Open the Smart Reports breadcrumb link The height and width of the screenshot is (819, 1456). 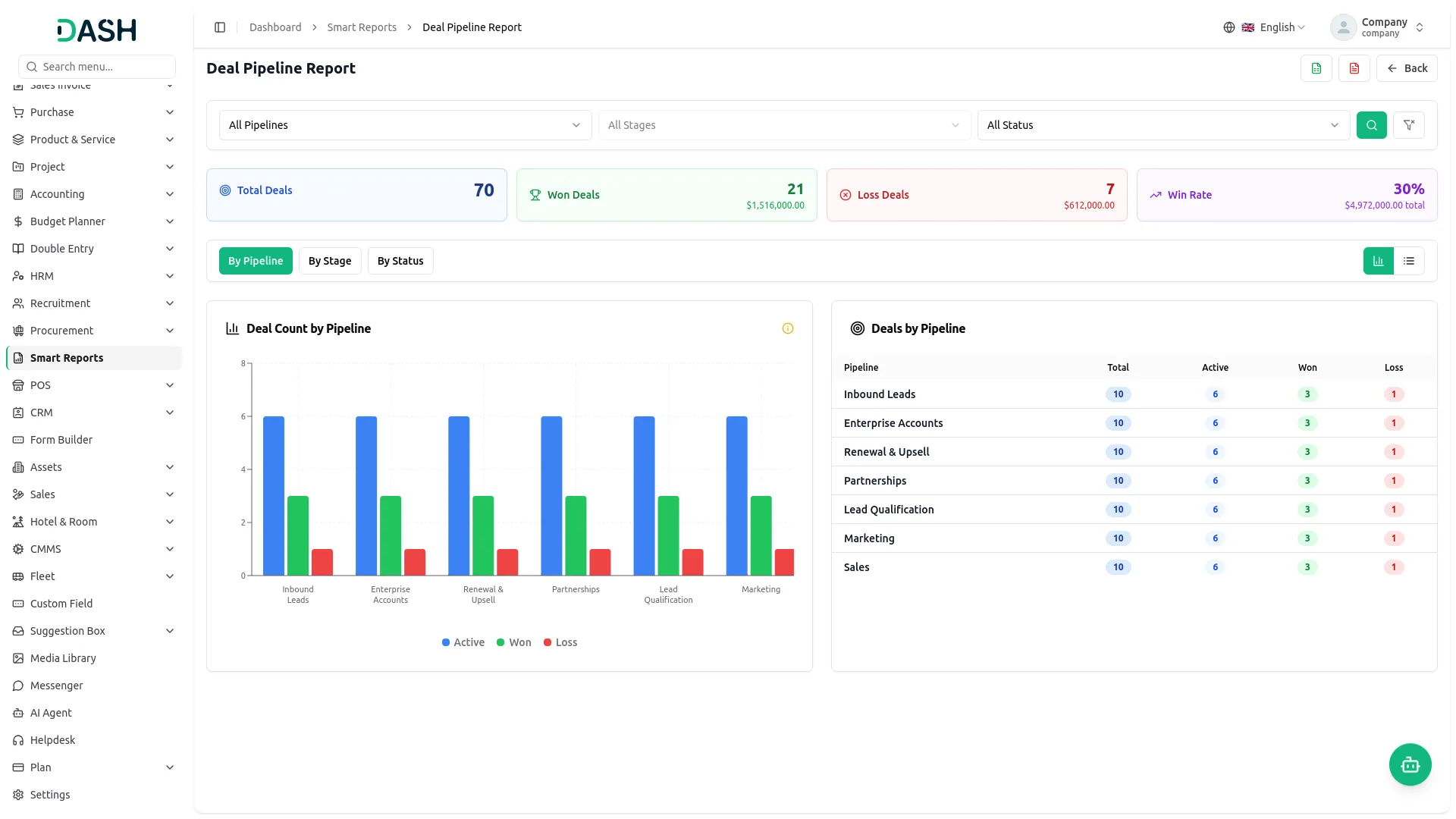tap(362, 27)
